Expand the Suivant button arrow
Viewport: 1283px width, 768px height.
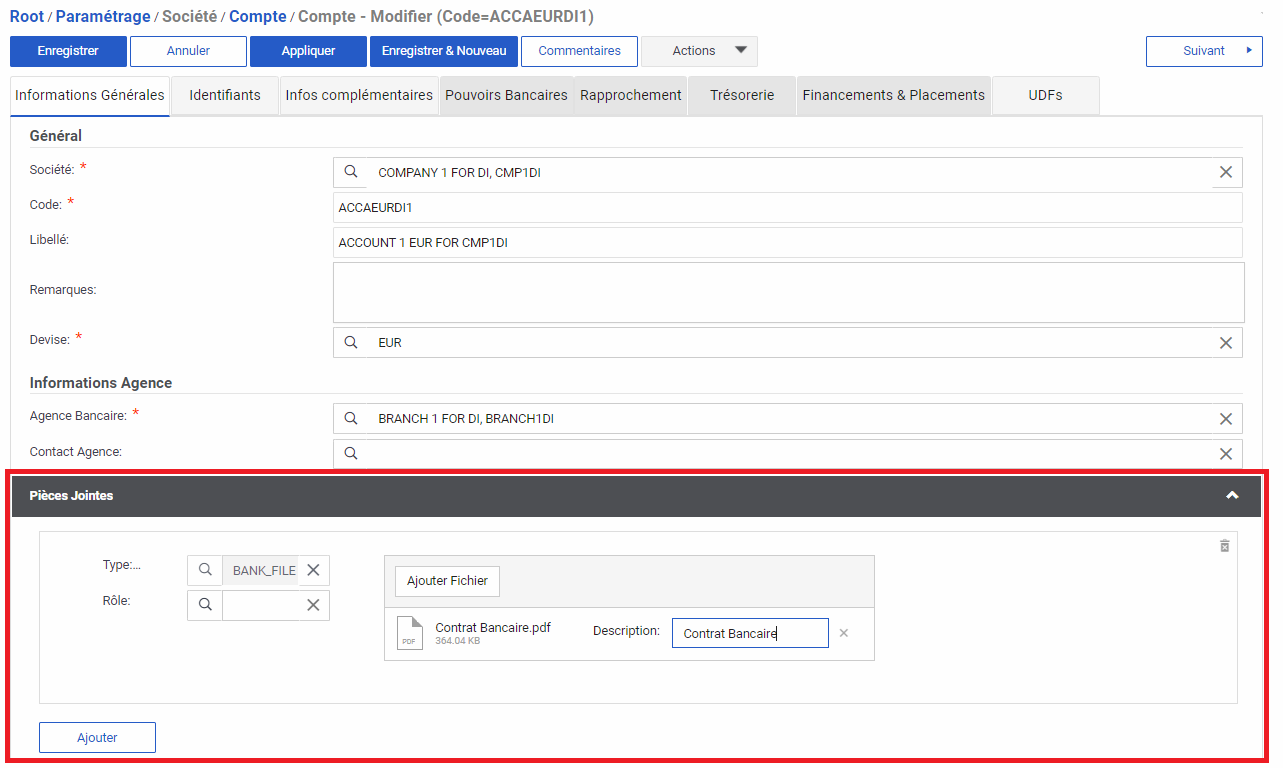(x=1248, y=51)
